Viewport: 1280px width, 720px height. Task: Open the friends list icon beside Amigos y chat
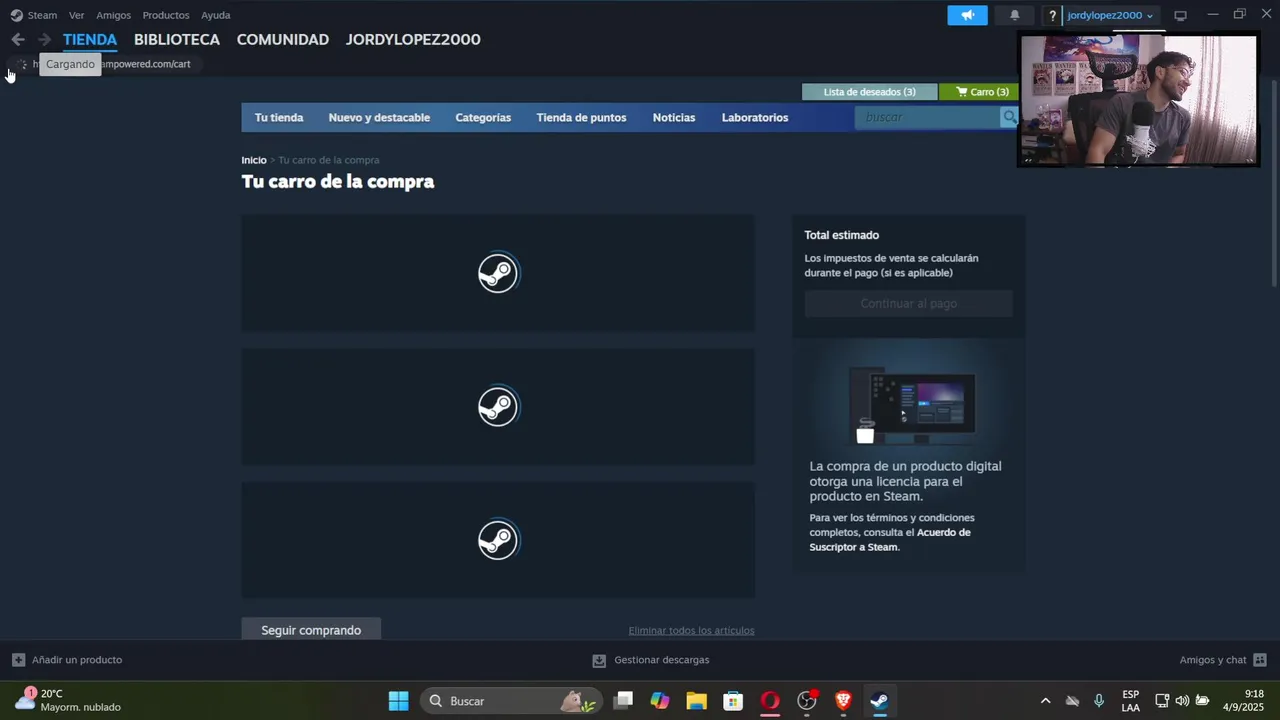(1260, 660)
